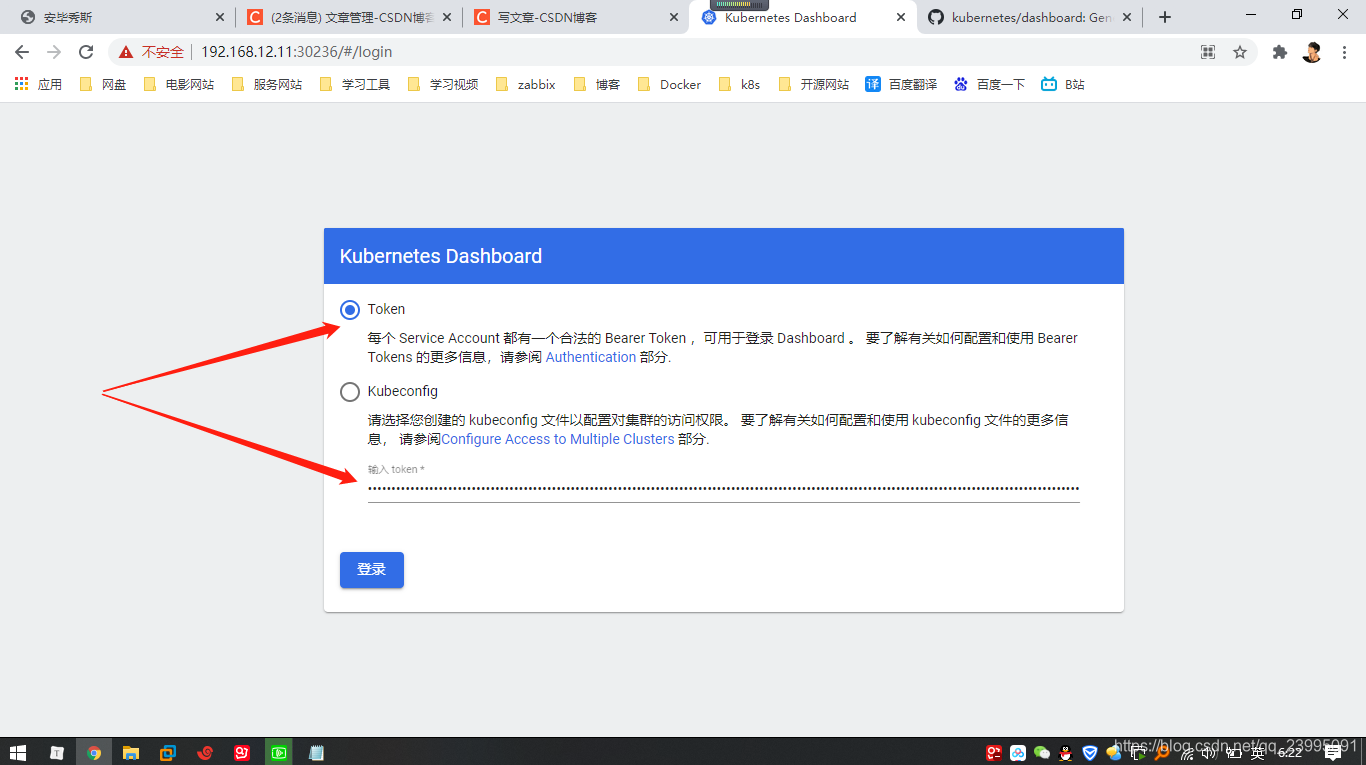
Task: Open the green video app on taskbar
Action: tap(278, 752)
